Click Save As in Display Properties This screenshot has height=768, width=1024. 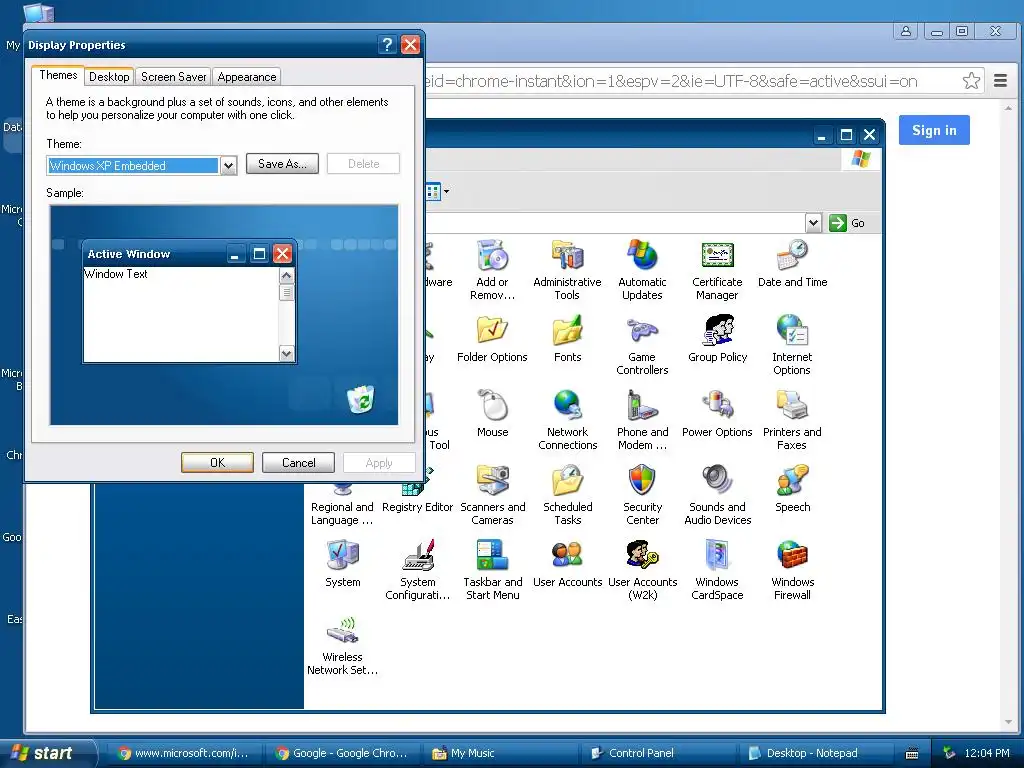coord(282,164)
